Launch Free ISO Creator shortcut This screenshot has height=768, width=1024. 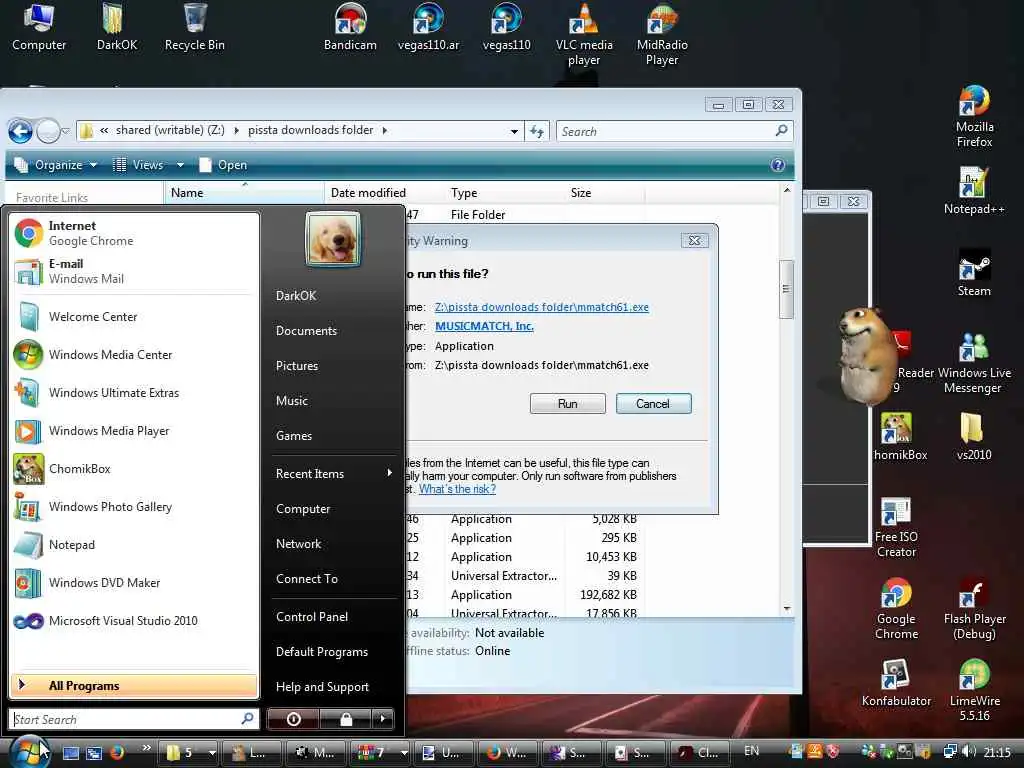coord(896,527)
